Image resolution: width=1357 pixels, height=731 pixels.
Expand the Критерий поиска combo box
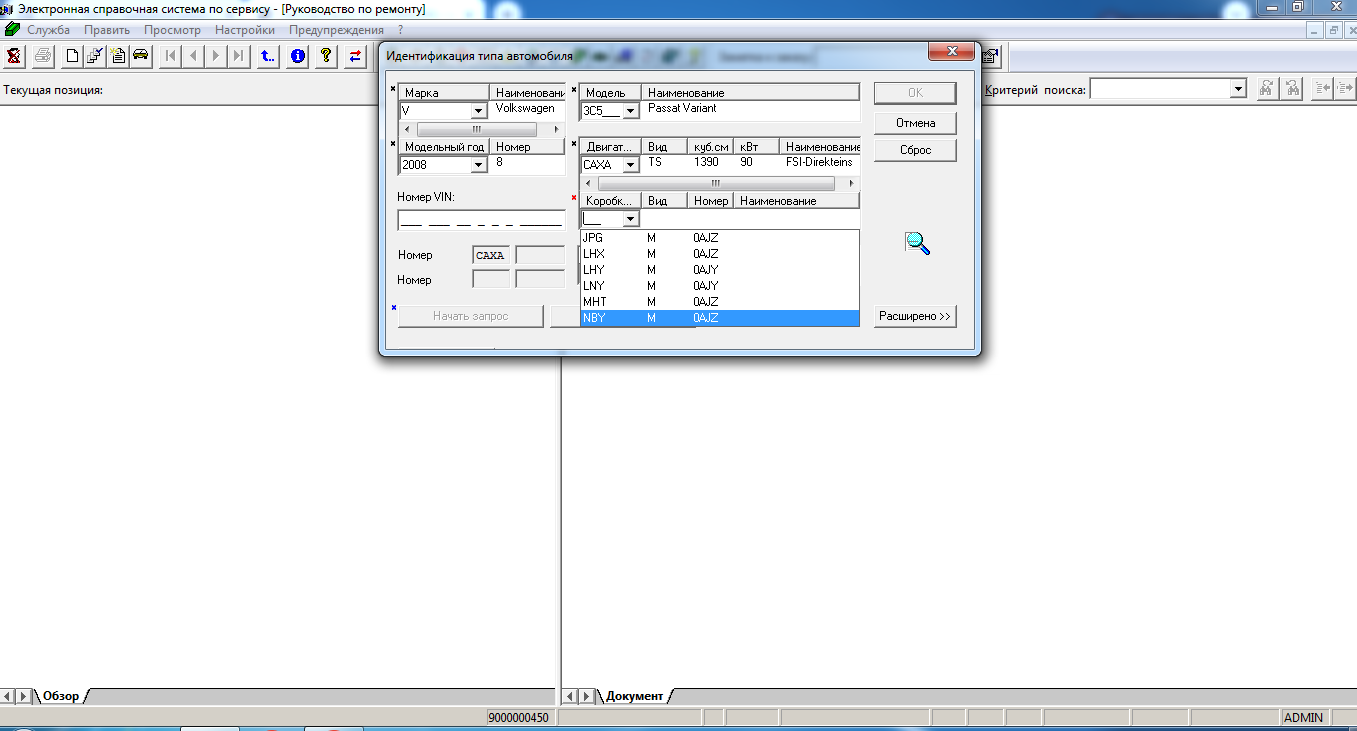[1238, 90]
